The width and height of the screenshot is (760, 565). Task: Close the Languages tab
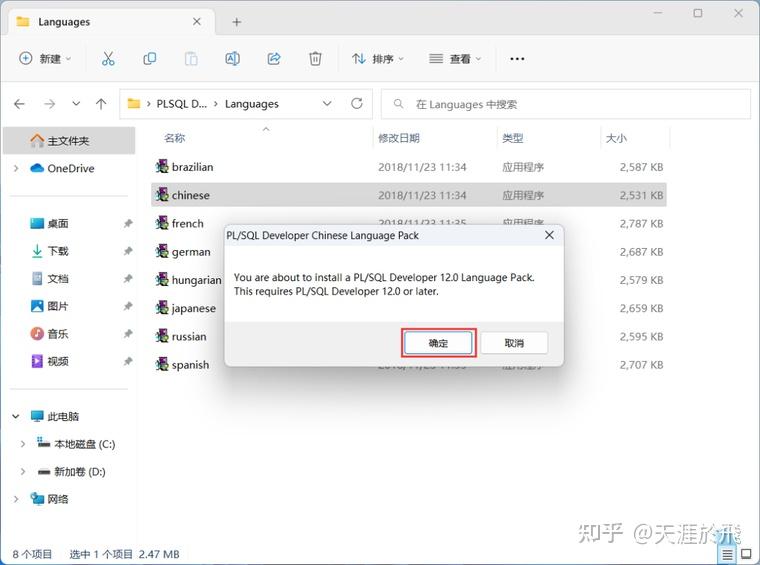(197, 22)
